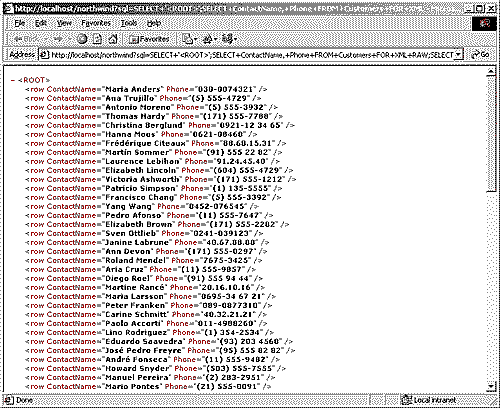Show the Favorites pane toolbar button
Viewport: 500px width, 408px height.
tap(149, 39)
